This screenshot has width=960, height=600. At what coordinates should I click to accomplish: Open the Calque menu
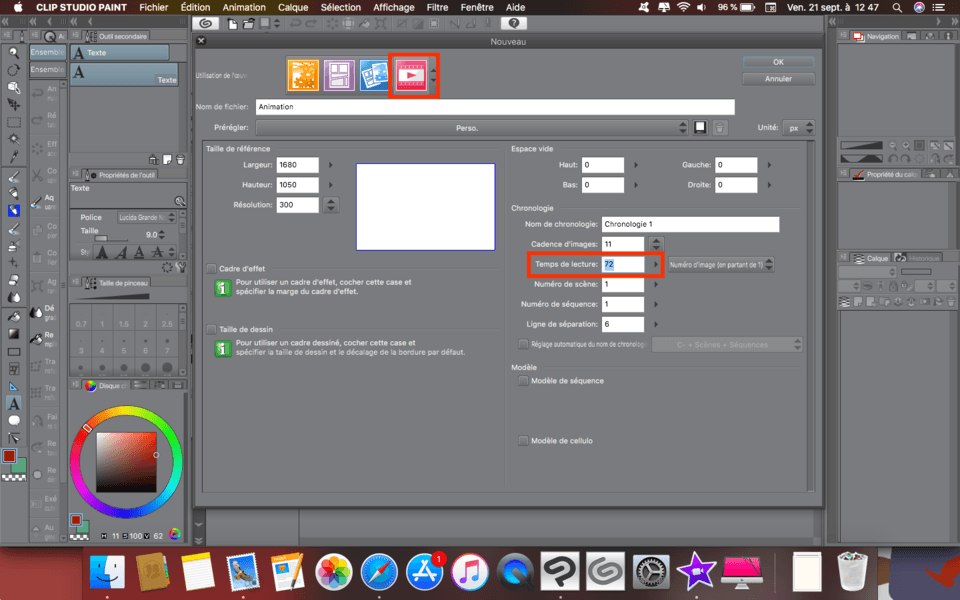[x=293, y=7]
